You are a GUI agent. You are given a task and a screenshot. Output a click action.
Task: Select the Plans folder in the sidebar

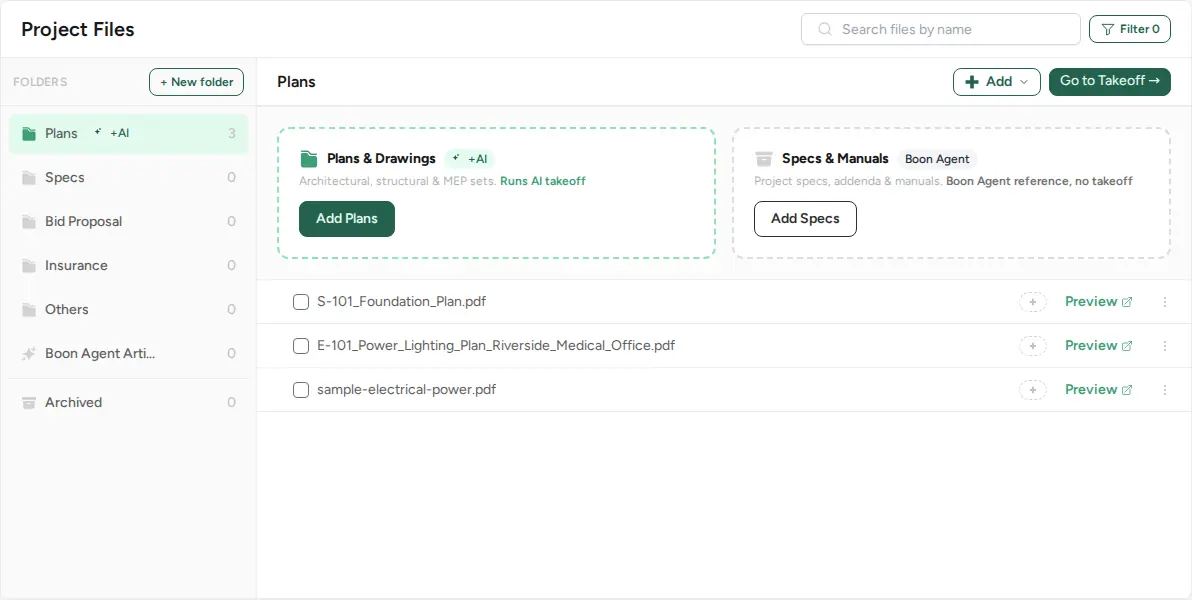(x=128, y=134)
